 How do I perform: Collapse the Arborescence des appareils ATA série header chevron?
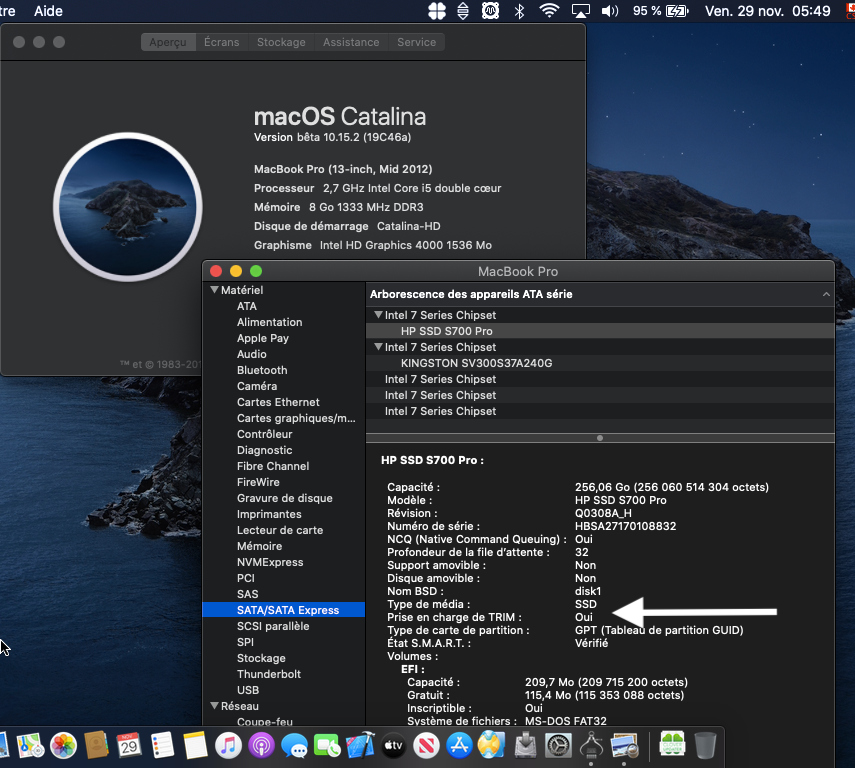pos(826,294)
